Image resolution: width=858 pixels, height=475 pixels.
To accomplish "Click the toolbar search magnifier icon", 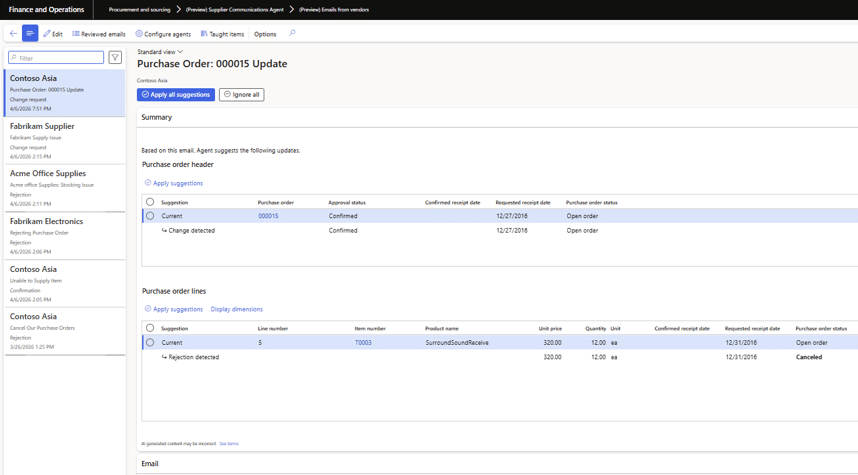I will 292,33.
